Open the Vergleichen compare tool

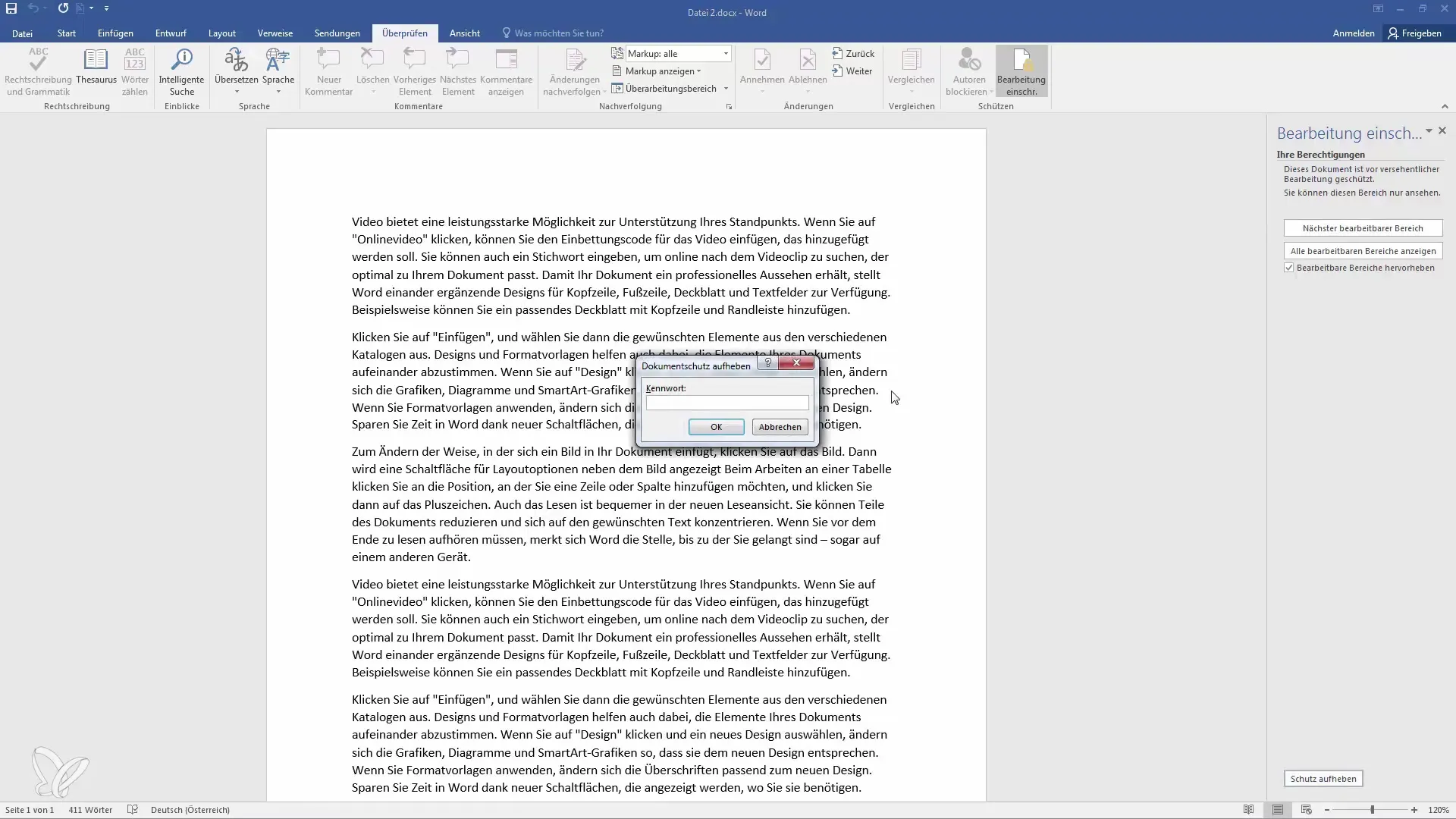click(x=912, y=72)
